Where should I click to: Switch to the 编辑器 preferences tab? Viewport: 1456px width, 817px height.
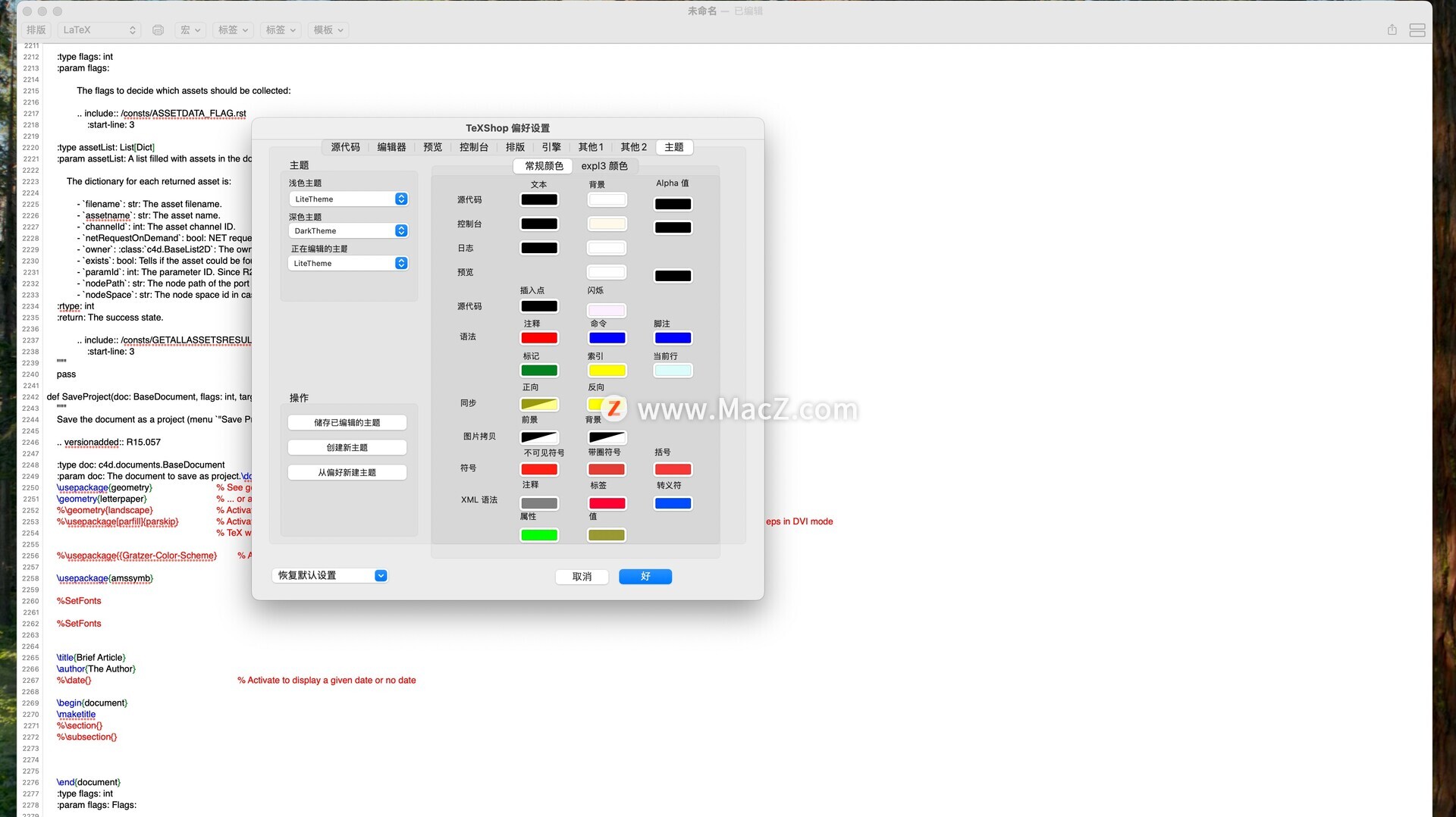(x=391, y=147)
